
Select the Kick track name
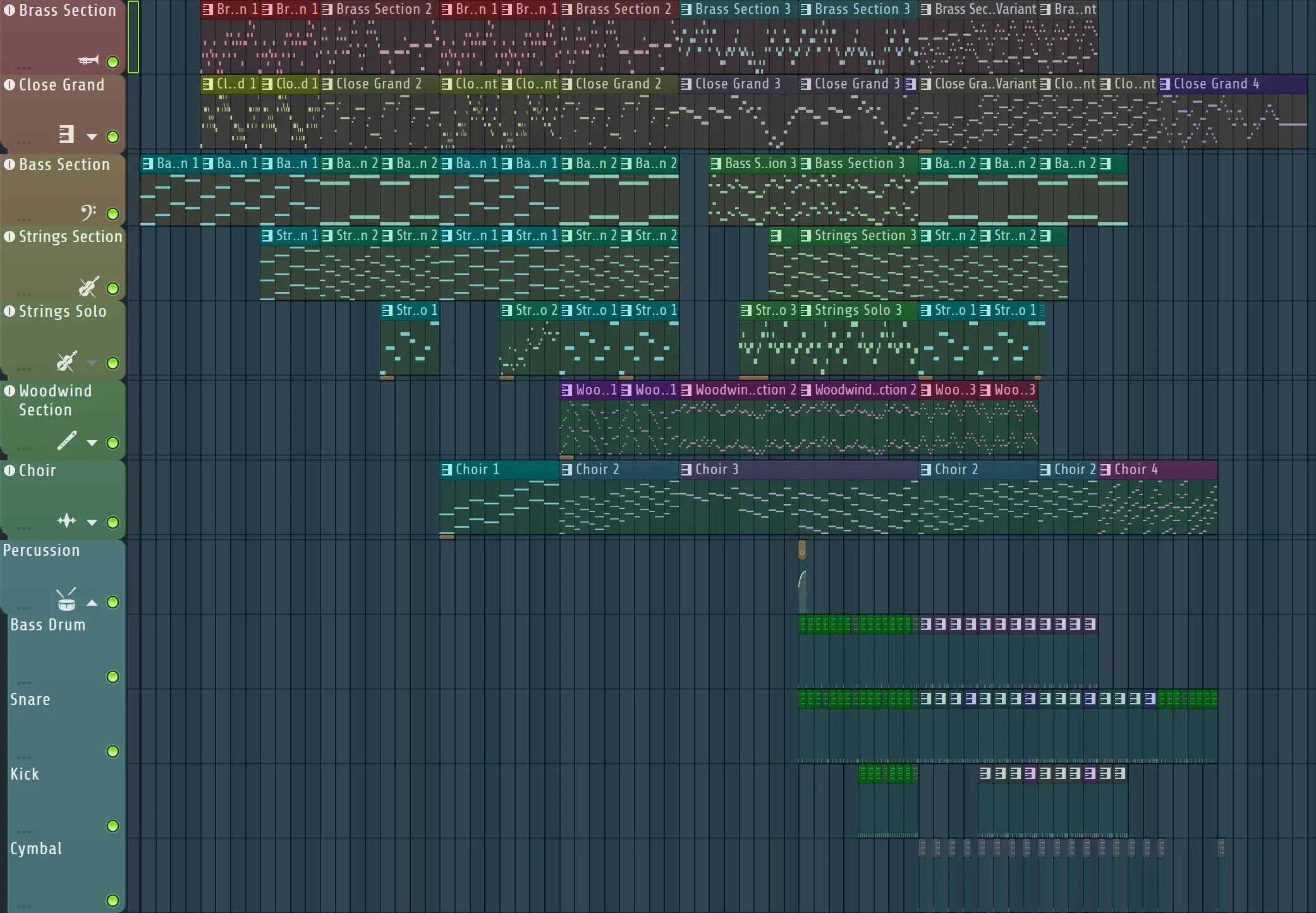[x=25, y=774]
